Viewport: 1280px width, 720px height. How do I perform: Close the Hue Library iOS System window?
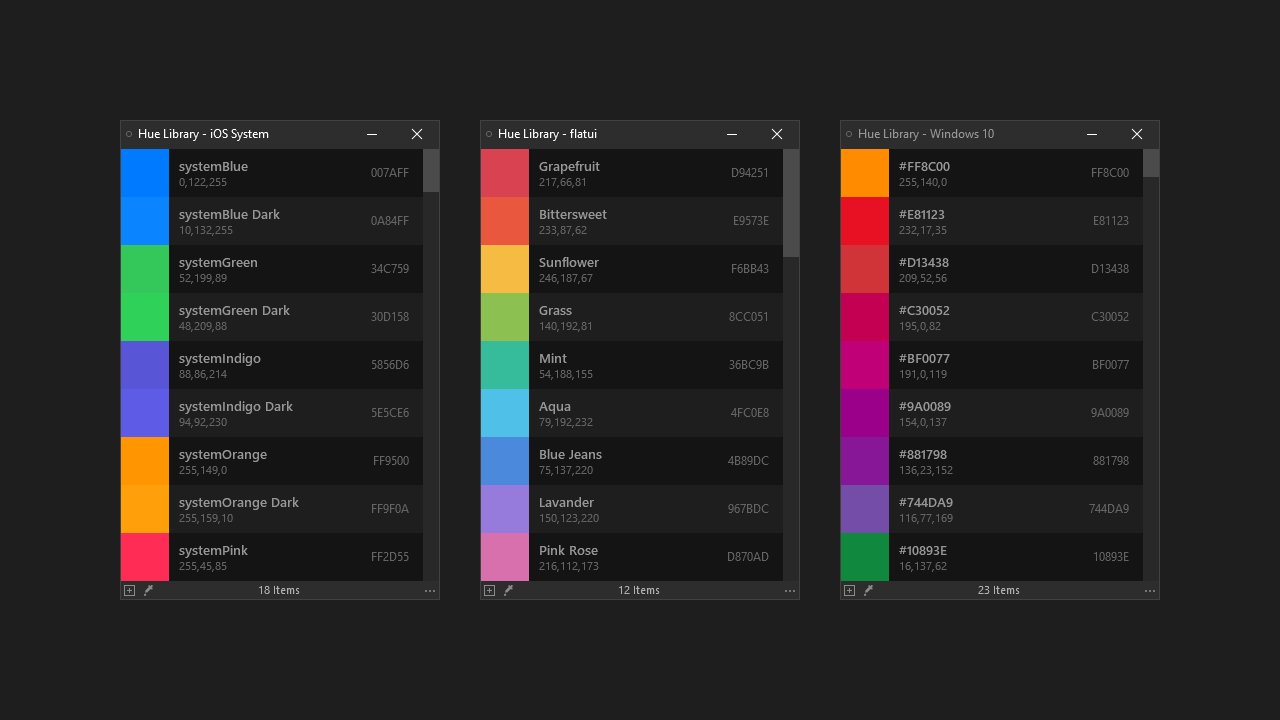(x=417, y=134)
